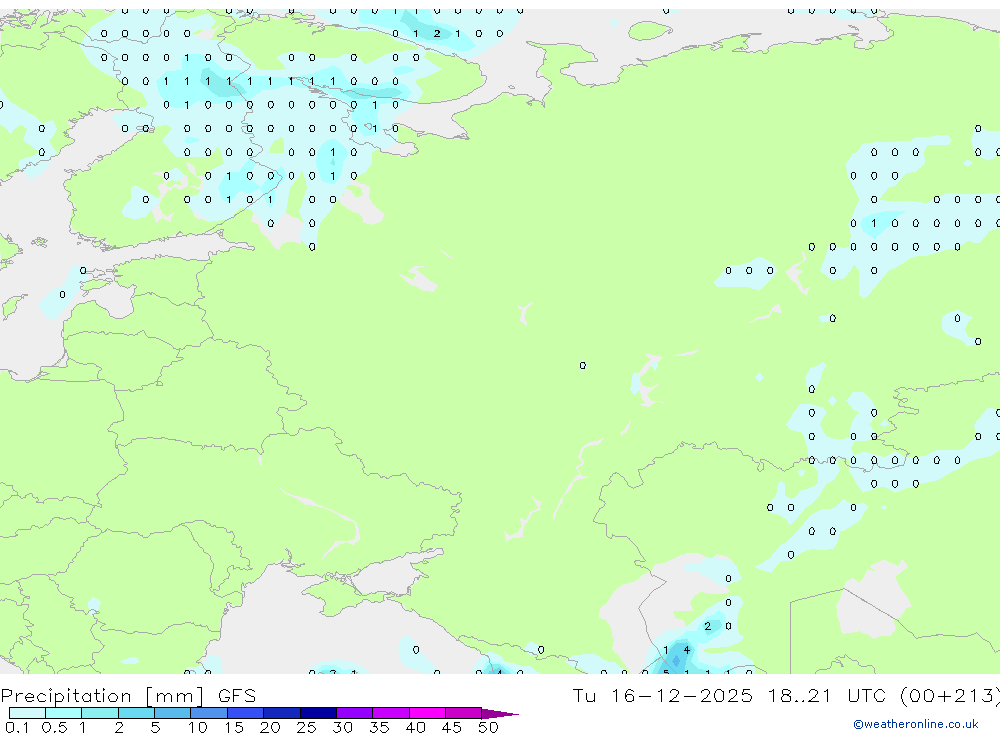Click the legend label 20
Screen dimensions: 1000x733
pyautogui.click(x=270, y=727)
